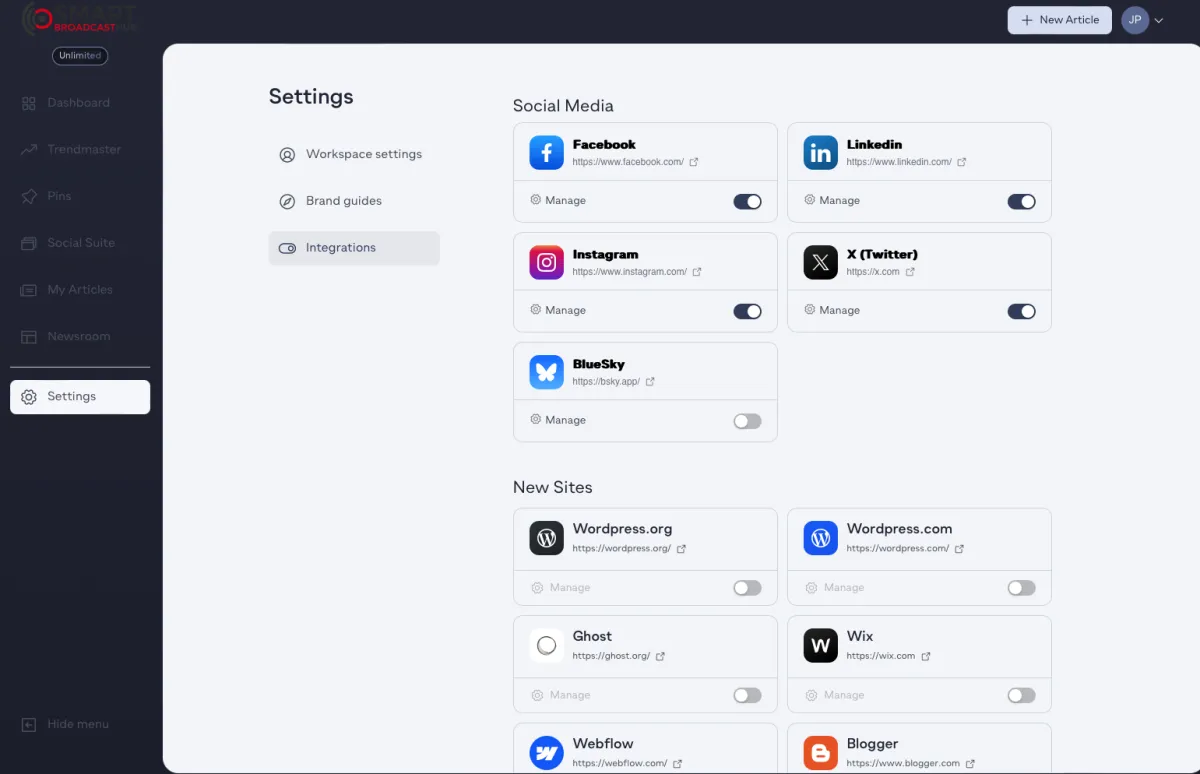Navigate to Social Suite
This screenshot has height=774, width=1200.
(80, 243)
